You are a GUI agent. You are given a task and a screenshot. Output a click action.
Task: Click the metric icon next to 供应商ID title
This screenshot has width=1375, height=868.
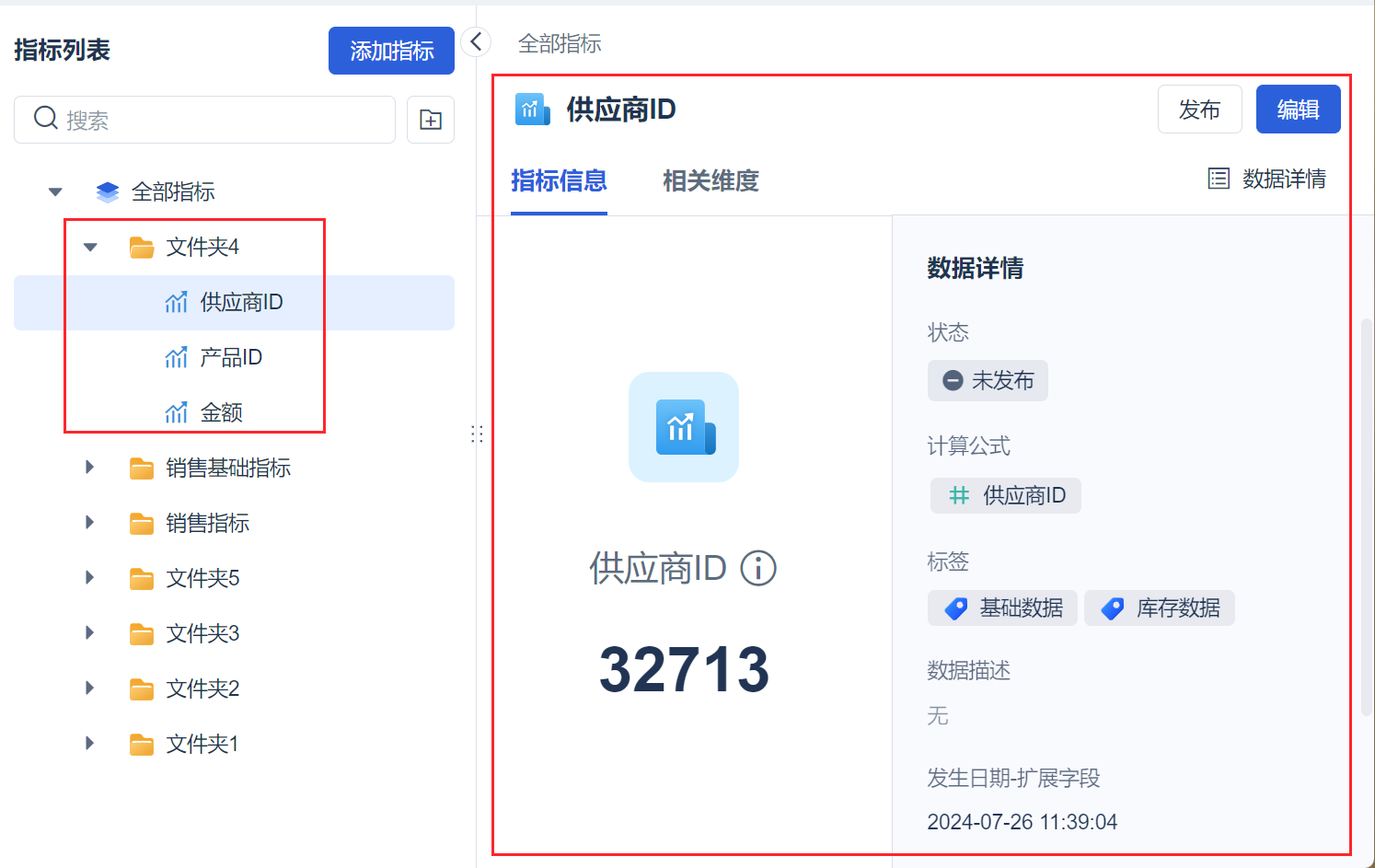533,110
